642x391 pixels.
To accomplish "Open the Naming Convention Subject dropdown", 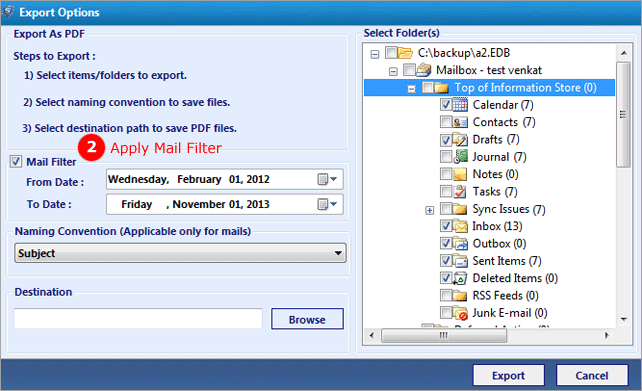I will pos(338,253).
